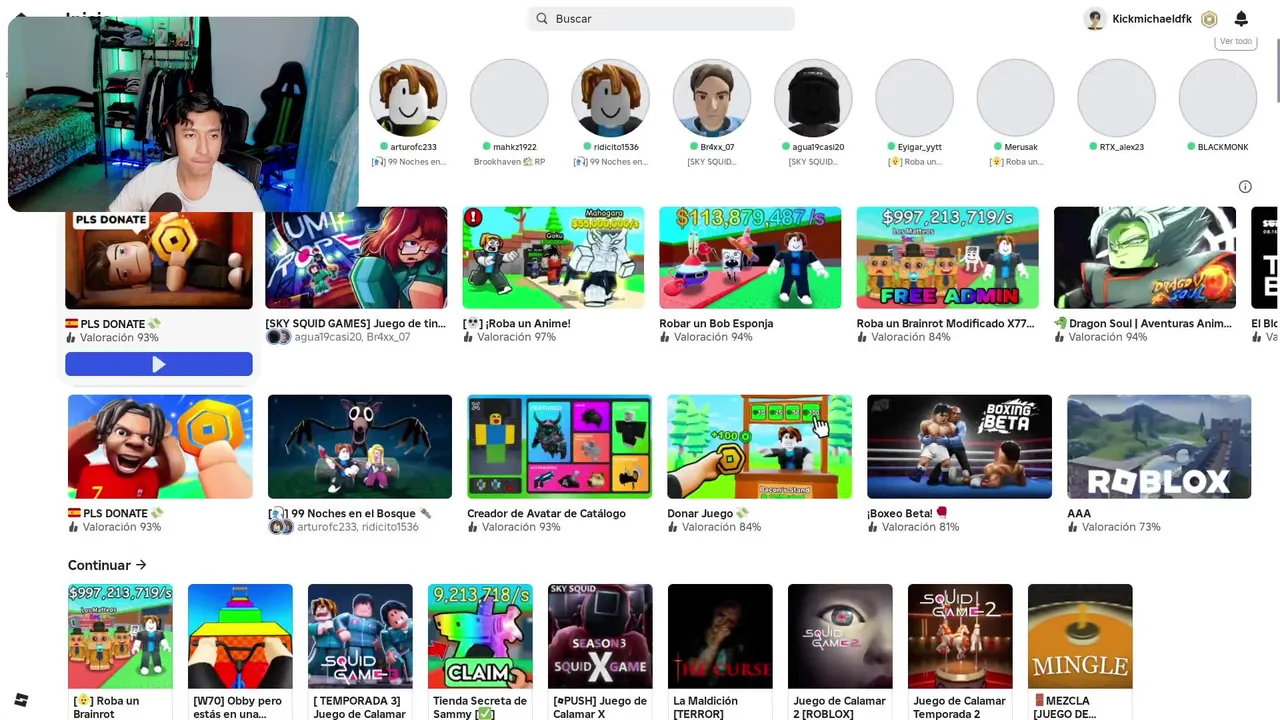Open the notifications bell icon

click(x=1241, y=19)
